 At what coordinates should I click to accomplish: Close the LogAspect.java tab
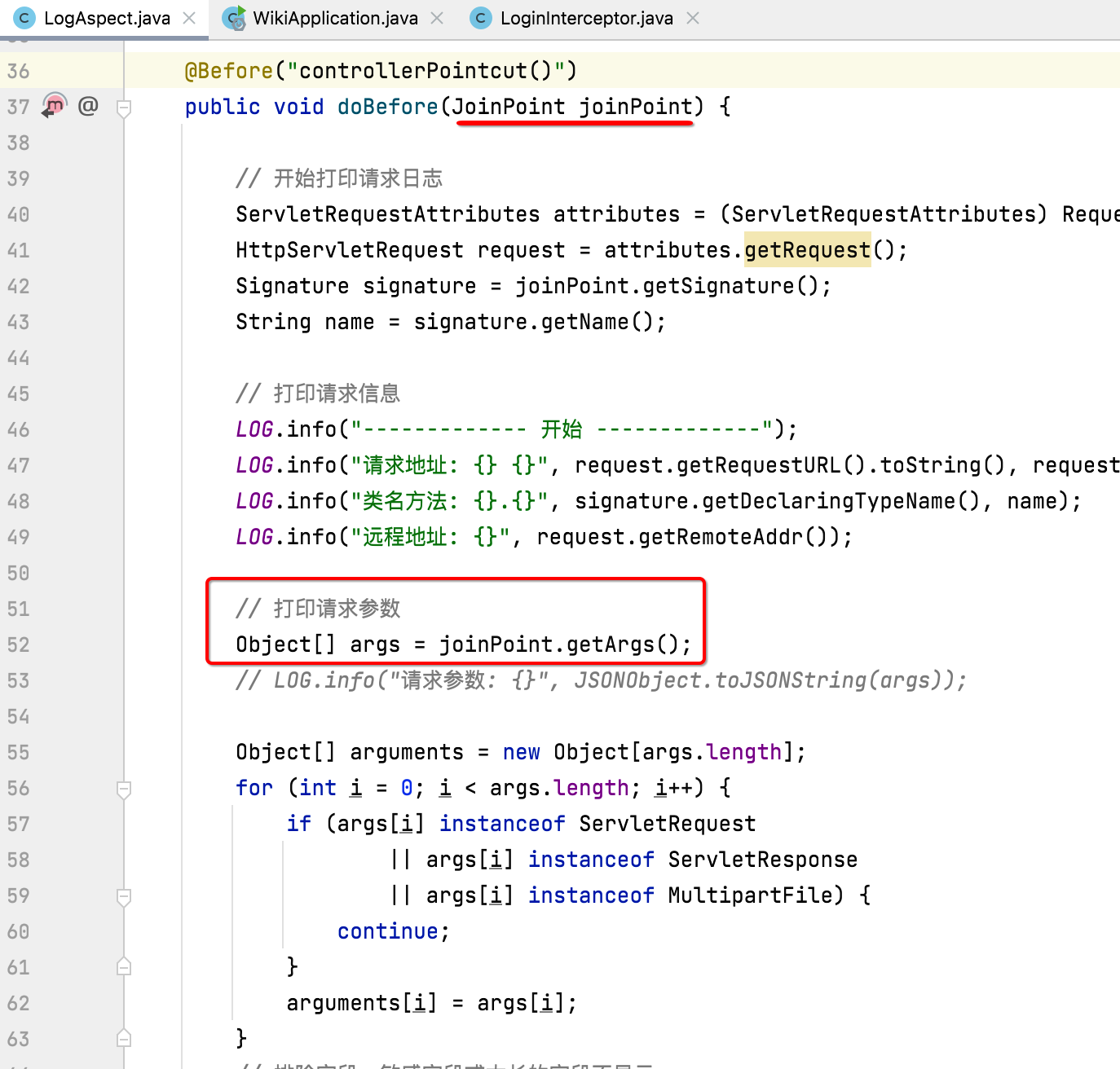tap(189, 18)
